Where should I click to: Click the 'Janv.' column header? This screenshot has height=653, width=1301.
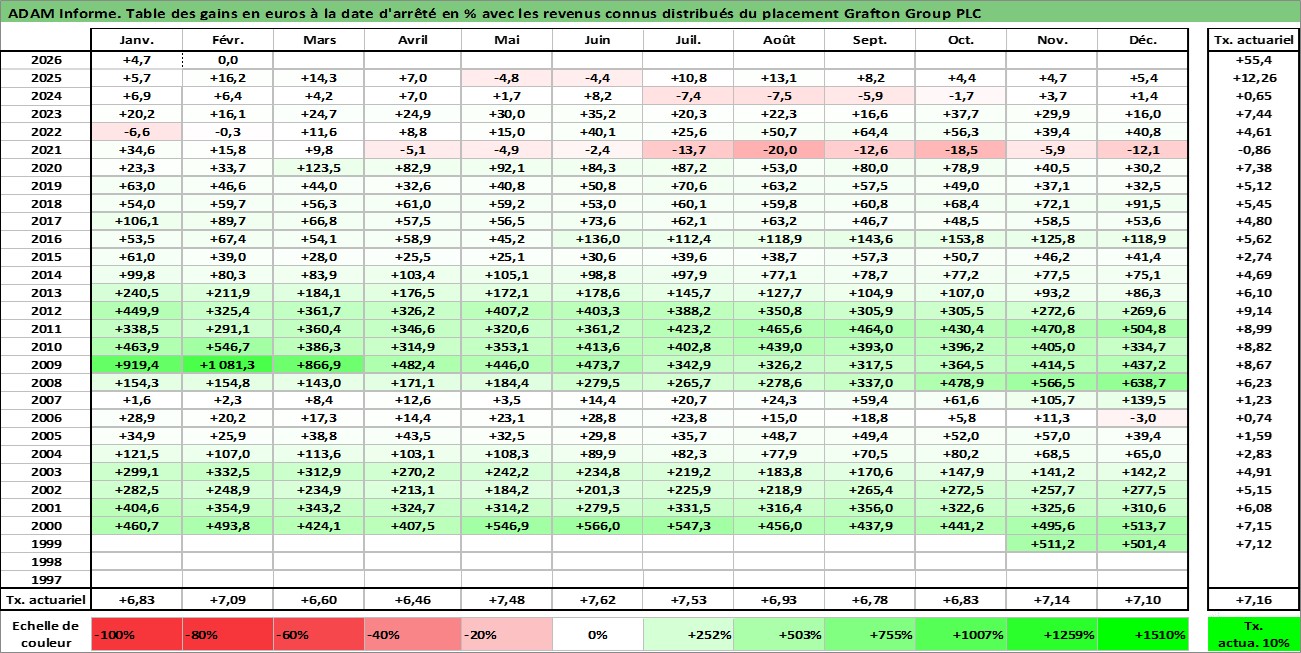tap(136, 40)
